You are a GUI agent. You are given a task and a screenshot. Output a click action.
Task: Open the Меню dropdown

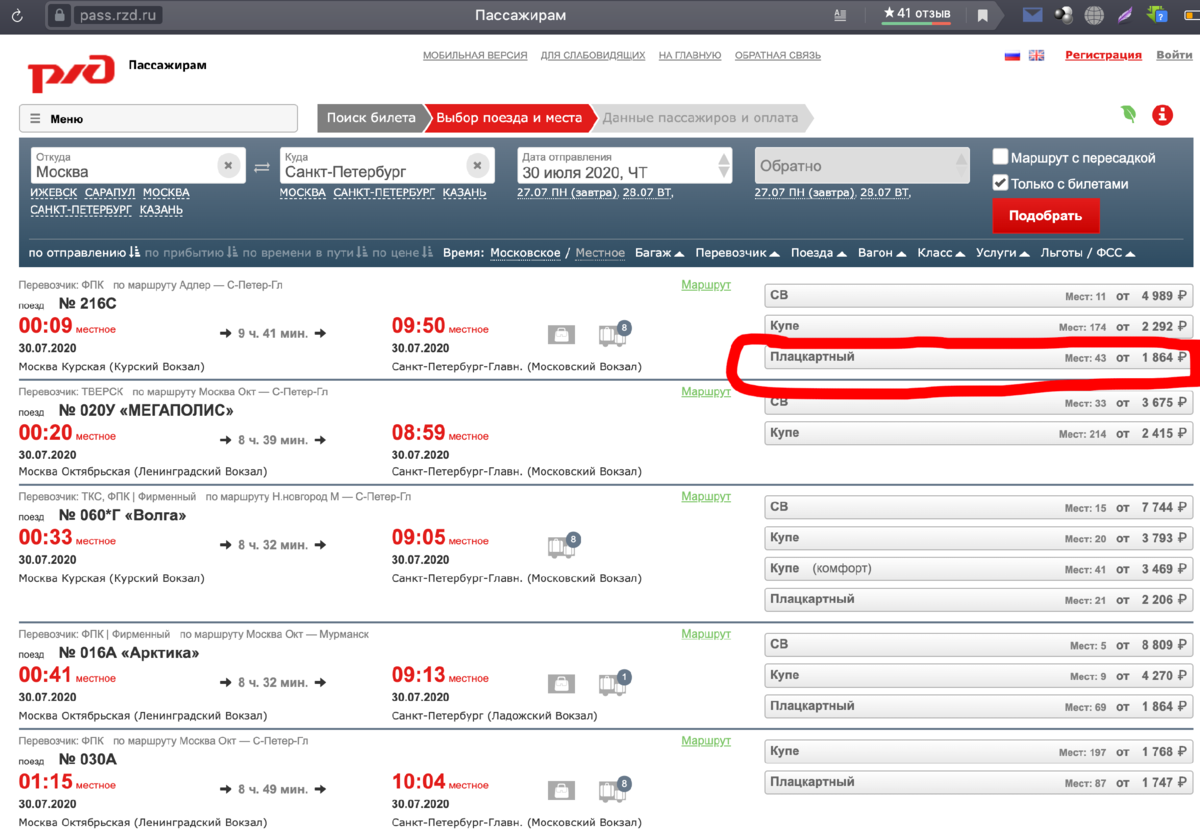[158, 118]
